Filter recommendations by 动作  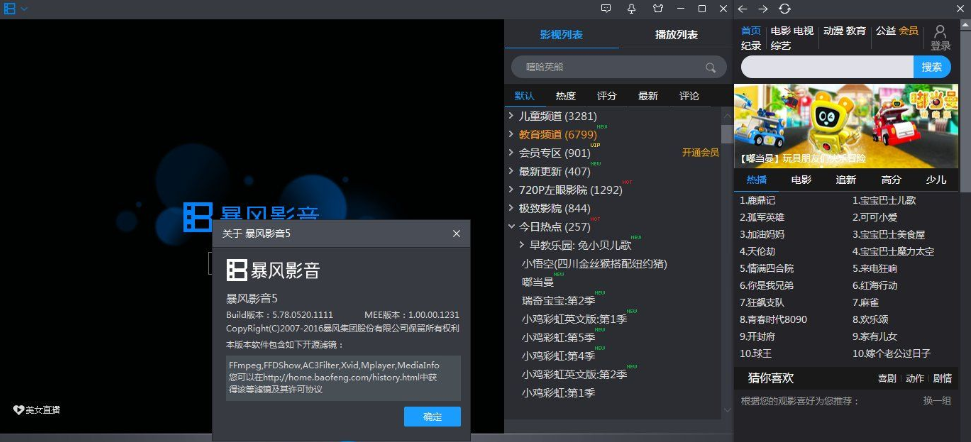[915, 378]
